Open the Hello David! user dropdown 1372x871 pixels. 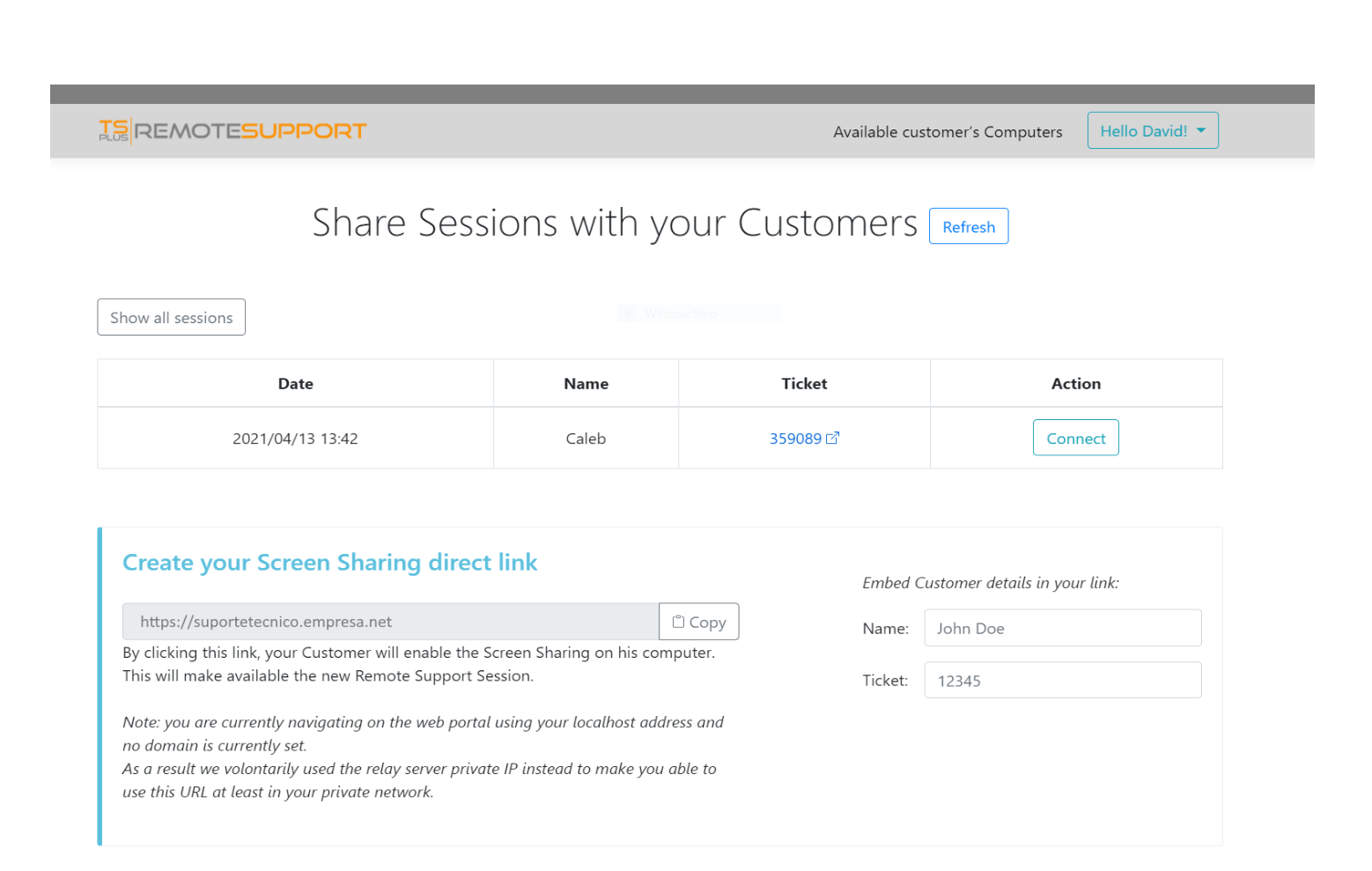pyautogui.click(x=1153, y=130)
